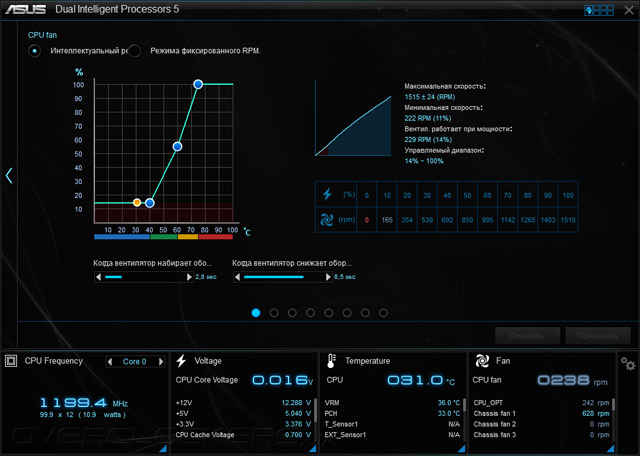The image size is (640, 456).
Task: Go to the fourth fan page dot
Action: (x=311, y=313)
